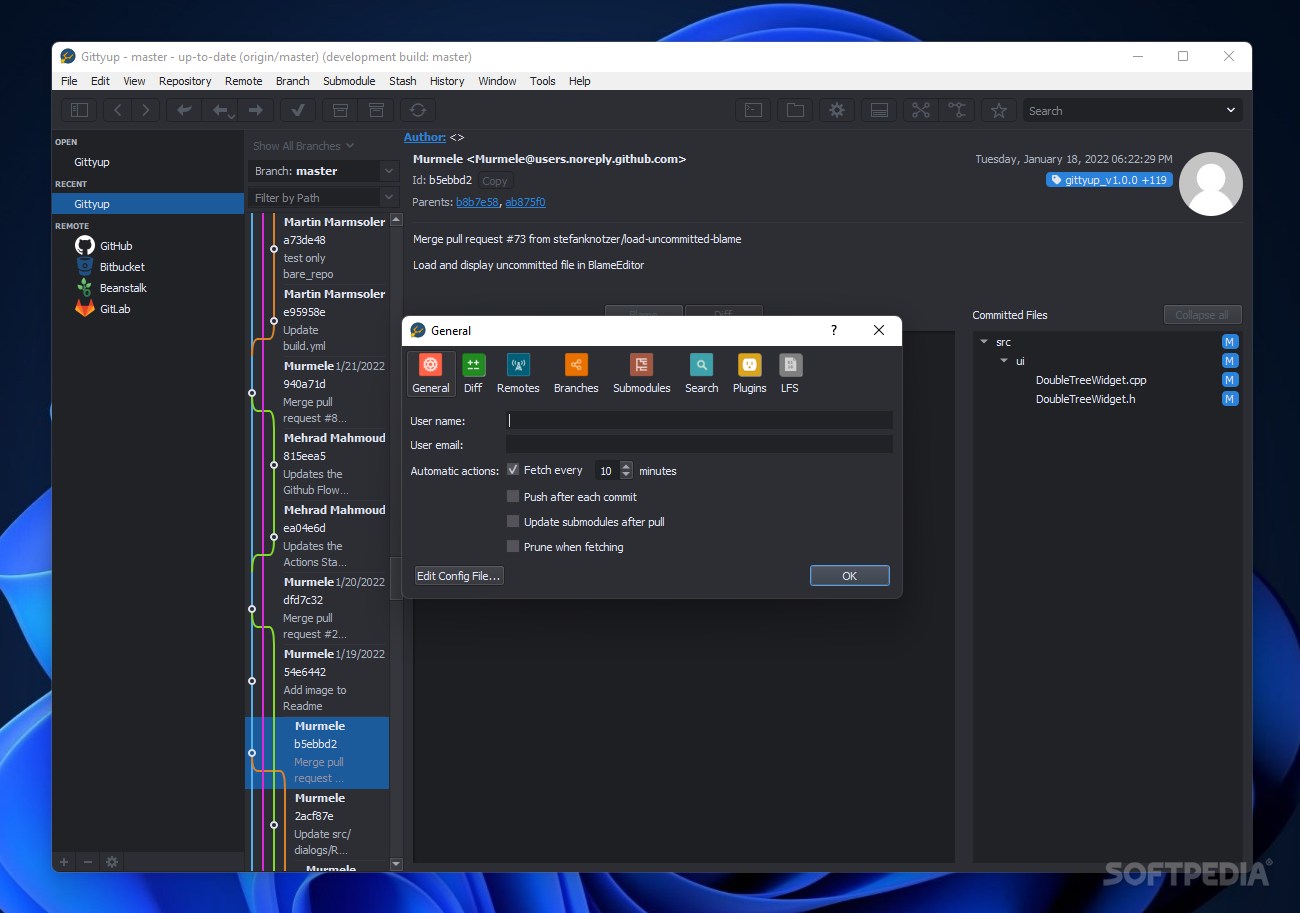1300x913 pixels.
Task: Click the left graph-layout toolbar icon
Action: 921,110
